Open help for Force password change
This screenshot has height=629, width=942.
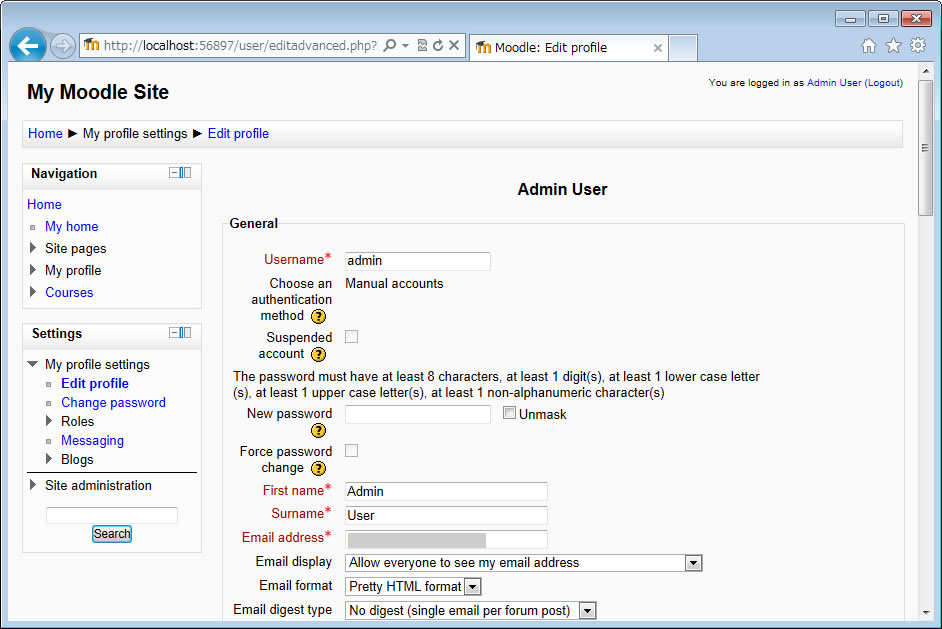318,468
